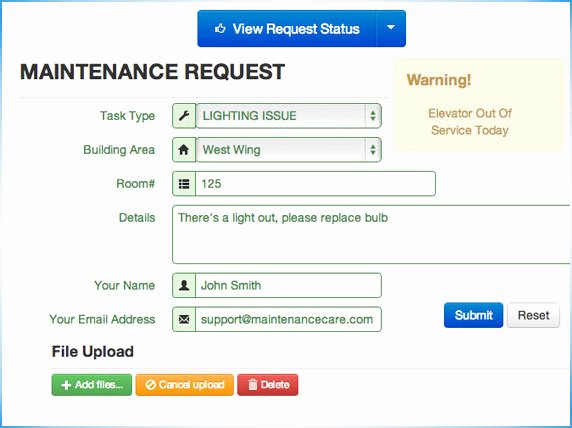The height and width of the screenshot is (428, 572).
Task: Open the West Wing building area dropdown
Action: 289,150
